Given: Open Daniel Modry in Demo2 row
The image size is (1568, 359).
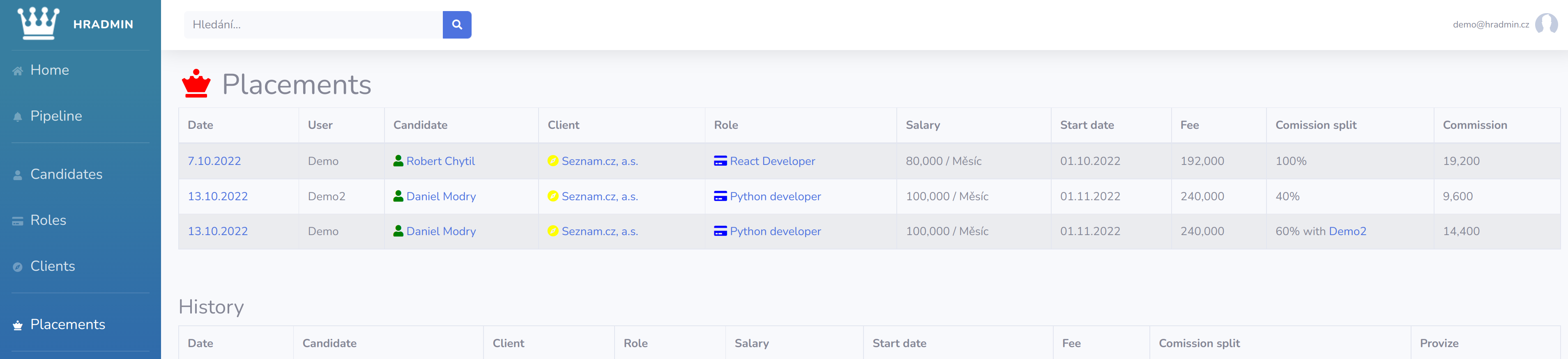Looking at the screenshot, I should [441, 196].
